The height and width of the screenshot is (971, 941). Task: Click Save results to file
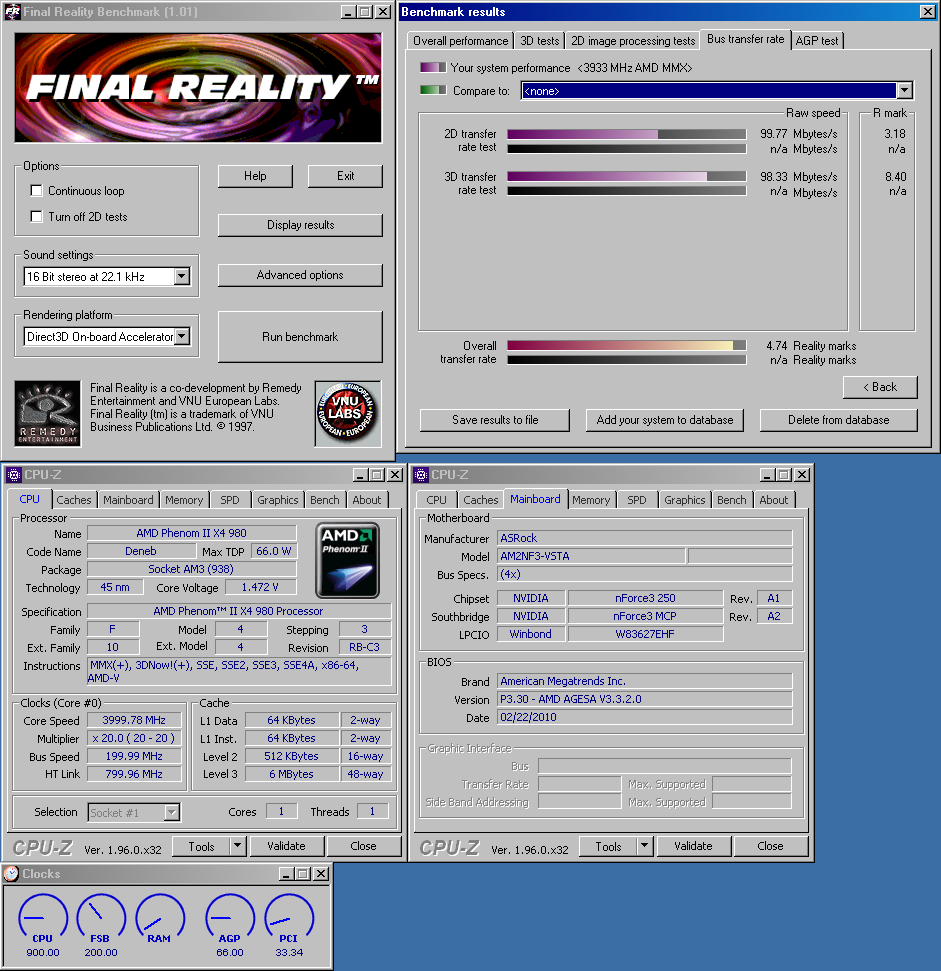[x=495, y=420]
